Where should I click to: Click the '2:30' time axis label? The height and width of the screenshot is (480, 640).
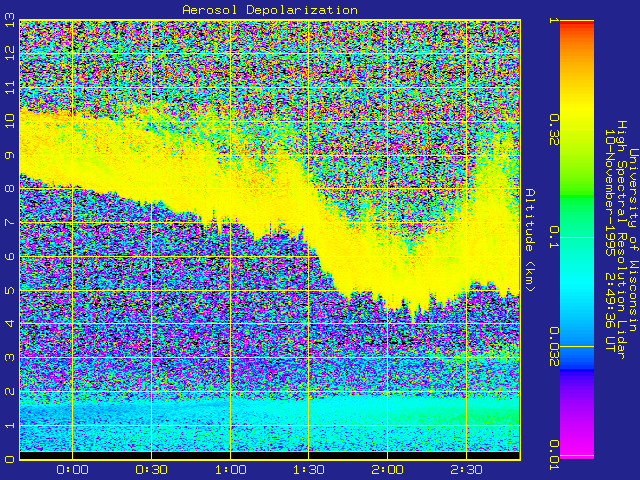pos(467,470)
